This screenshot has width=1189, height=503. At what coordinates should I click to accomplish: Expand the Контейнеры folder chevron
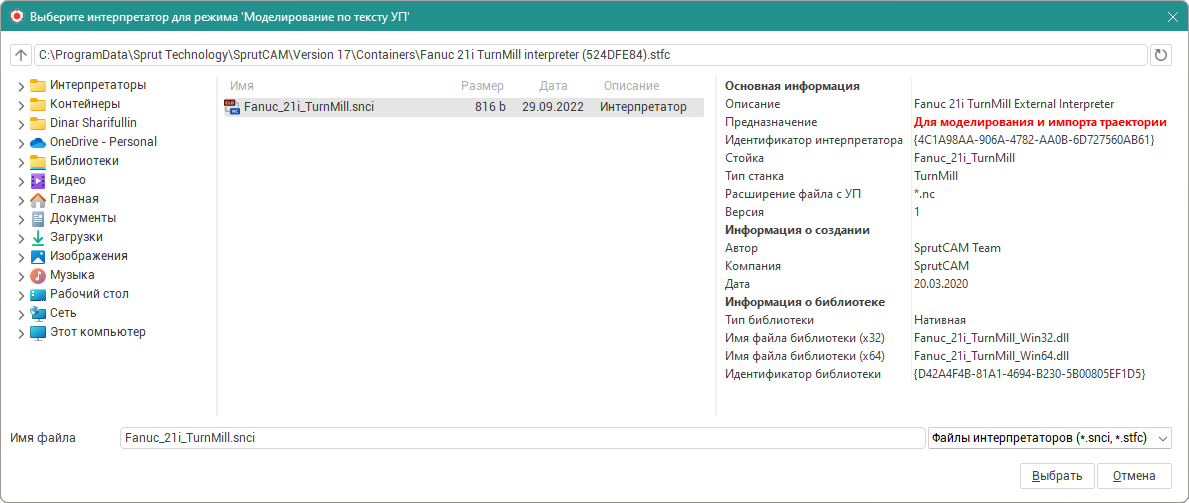coord(21,104)
